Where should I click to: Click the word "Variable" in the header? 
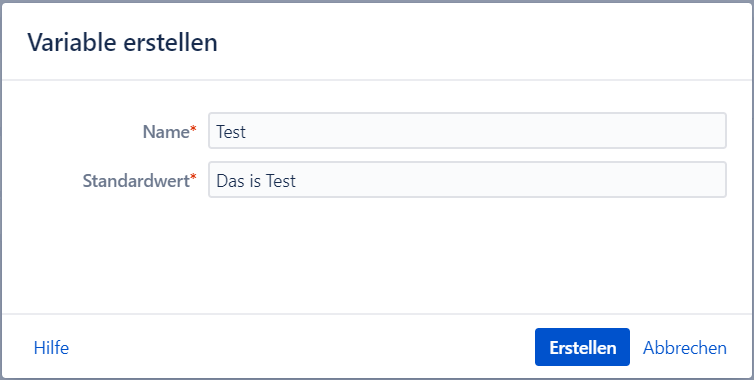[71, 43]
